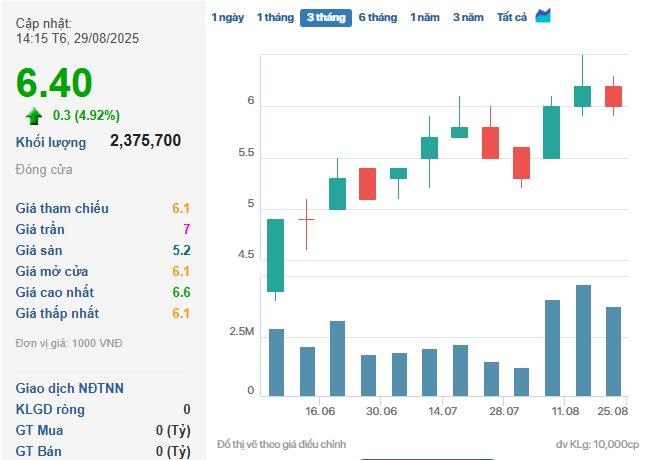Image resolution: width=667 pixels, height=460 pixels.
Task: View the 3 năm price history
Action: (x=468, y=18)
